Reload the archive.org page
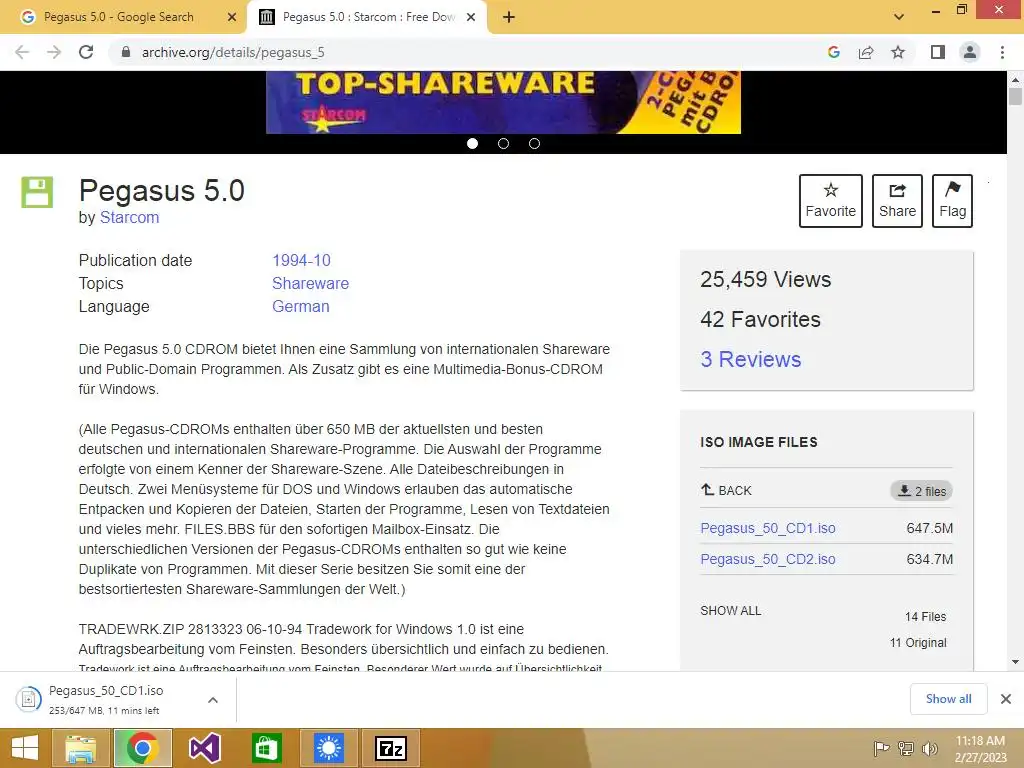The image size is (1024, 768). (86, 52)
